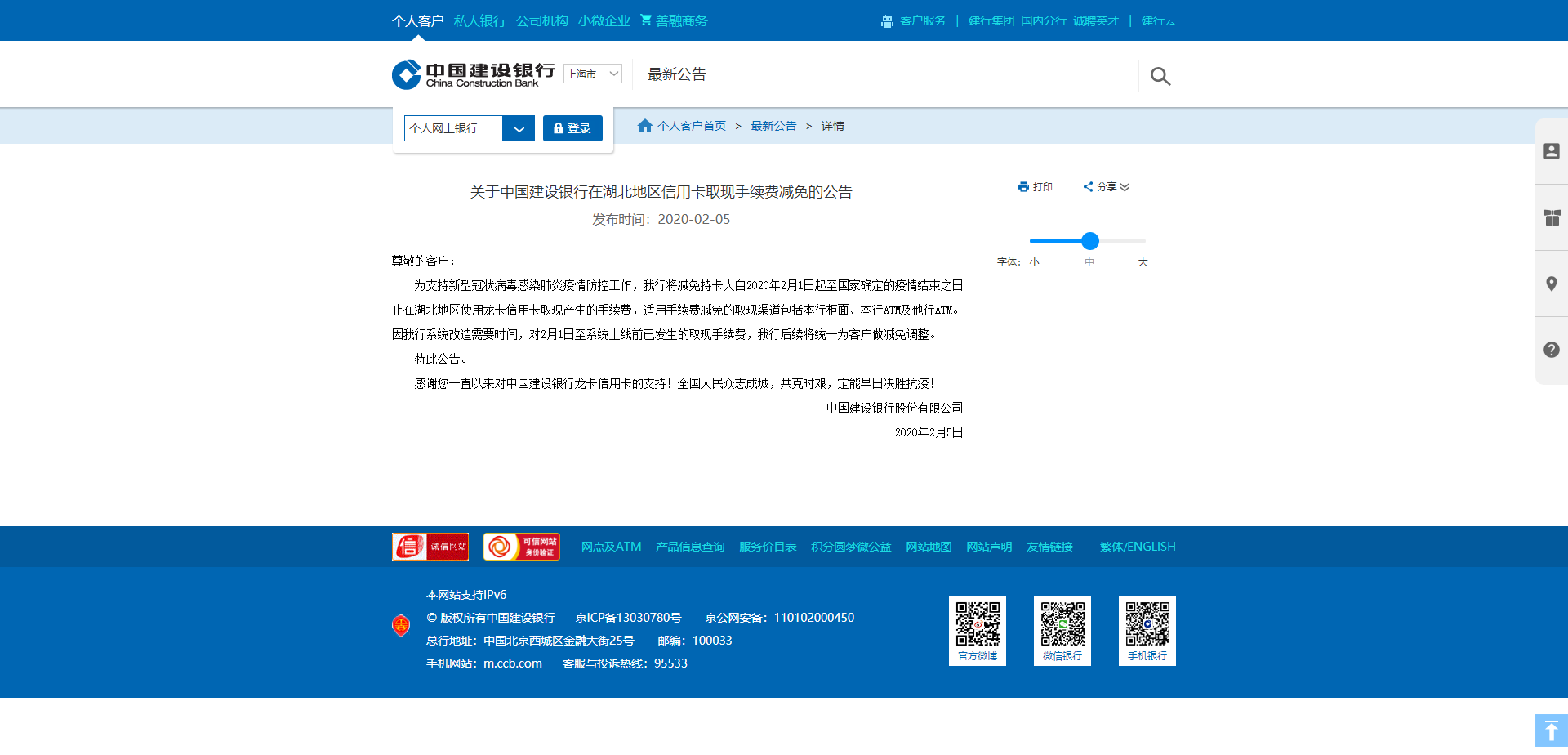Open 产品信息查询 footer link
This screenshot has height=755, width=1568.
[x=690, y=547]
